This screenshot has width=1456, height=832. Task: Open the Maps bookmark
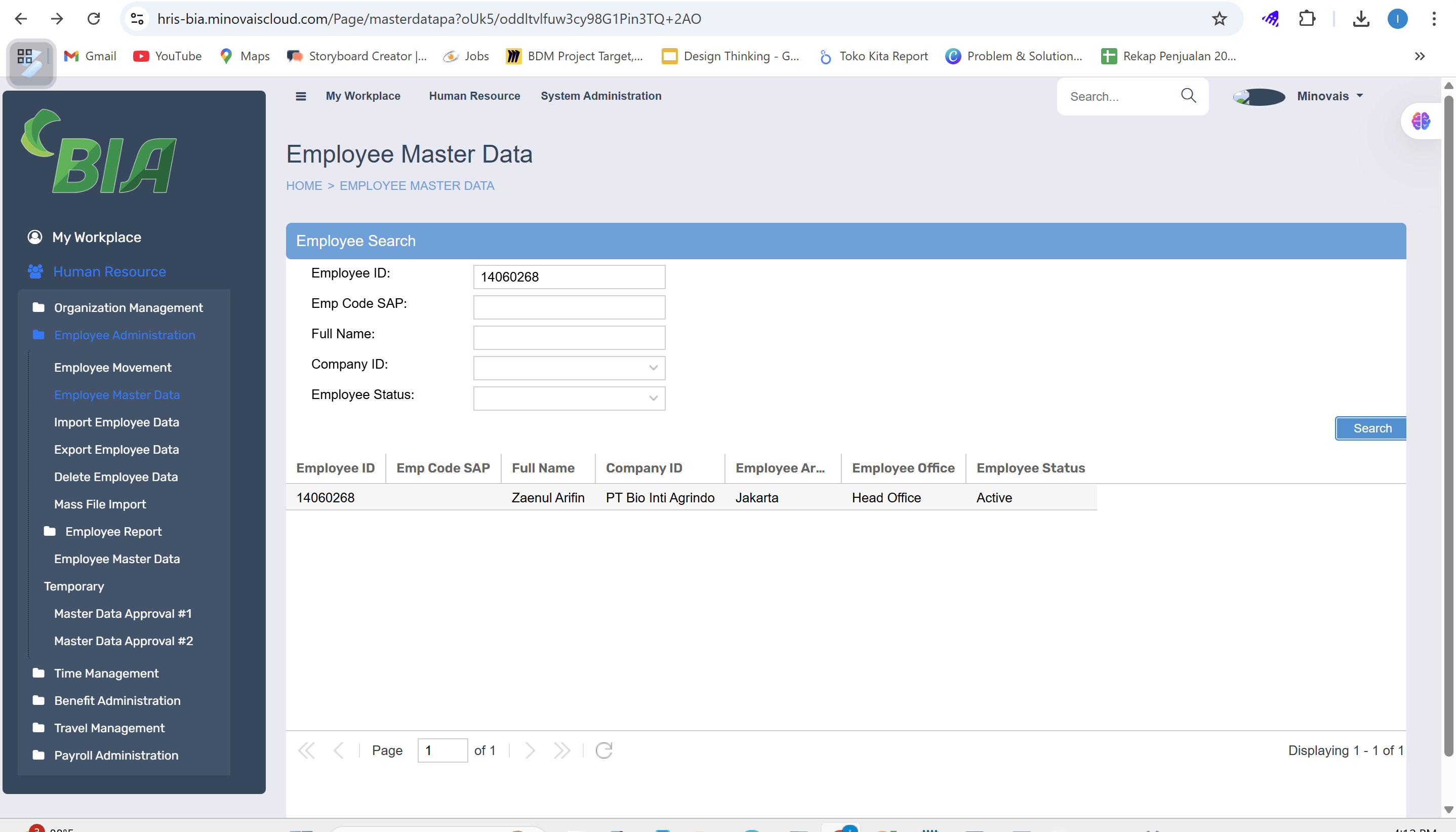pyautogui.click(x=245, y=56)
